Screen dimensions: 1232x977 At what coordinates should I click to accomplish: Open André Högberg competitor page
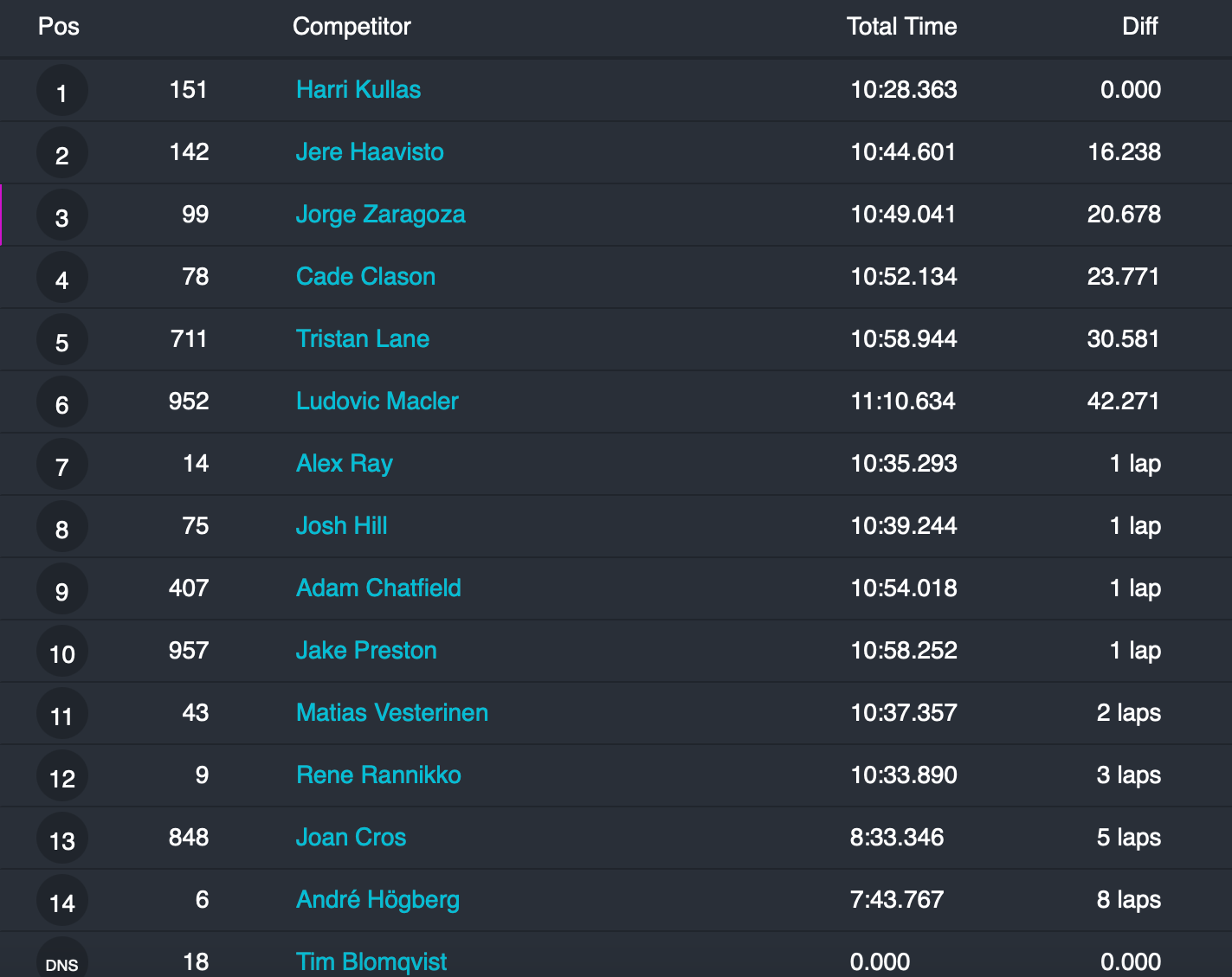pos(377,900)
